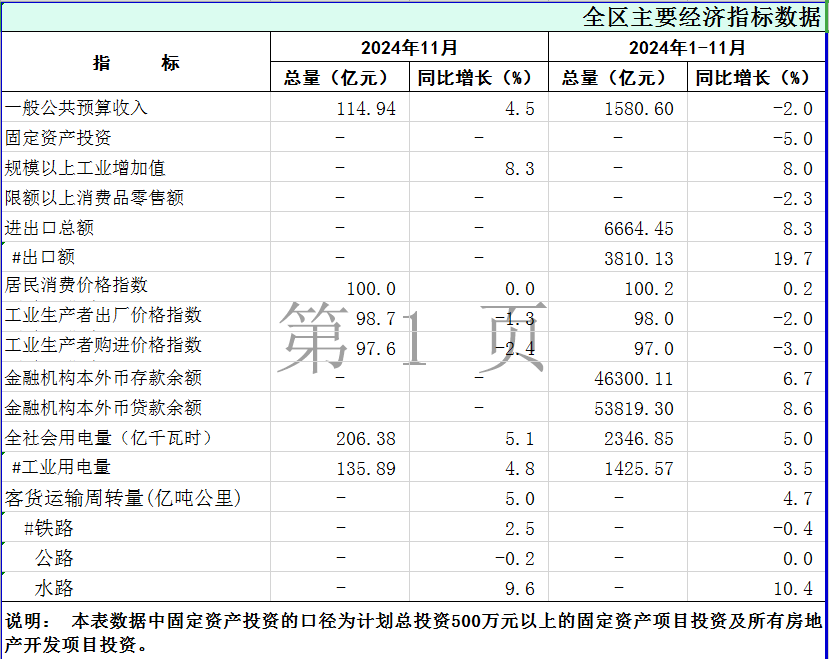Select the 2024年1-11月 merged header cell
829x659 pixels.
pos(687,47)
